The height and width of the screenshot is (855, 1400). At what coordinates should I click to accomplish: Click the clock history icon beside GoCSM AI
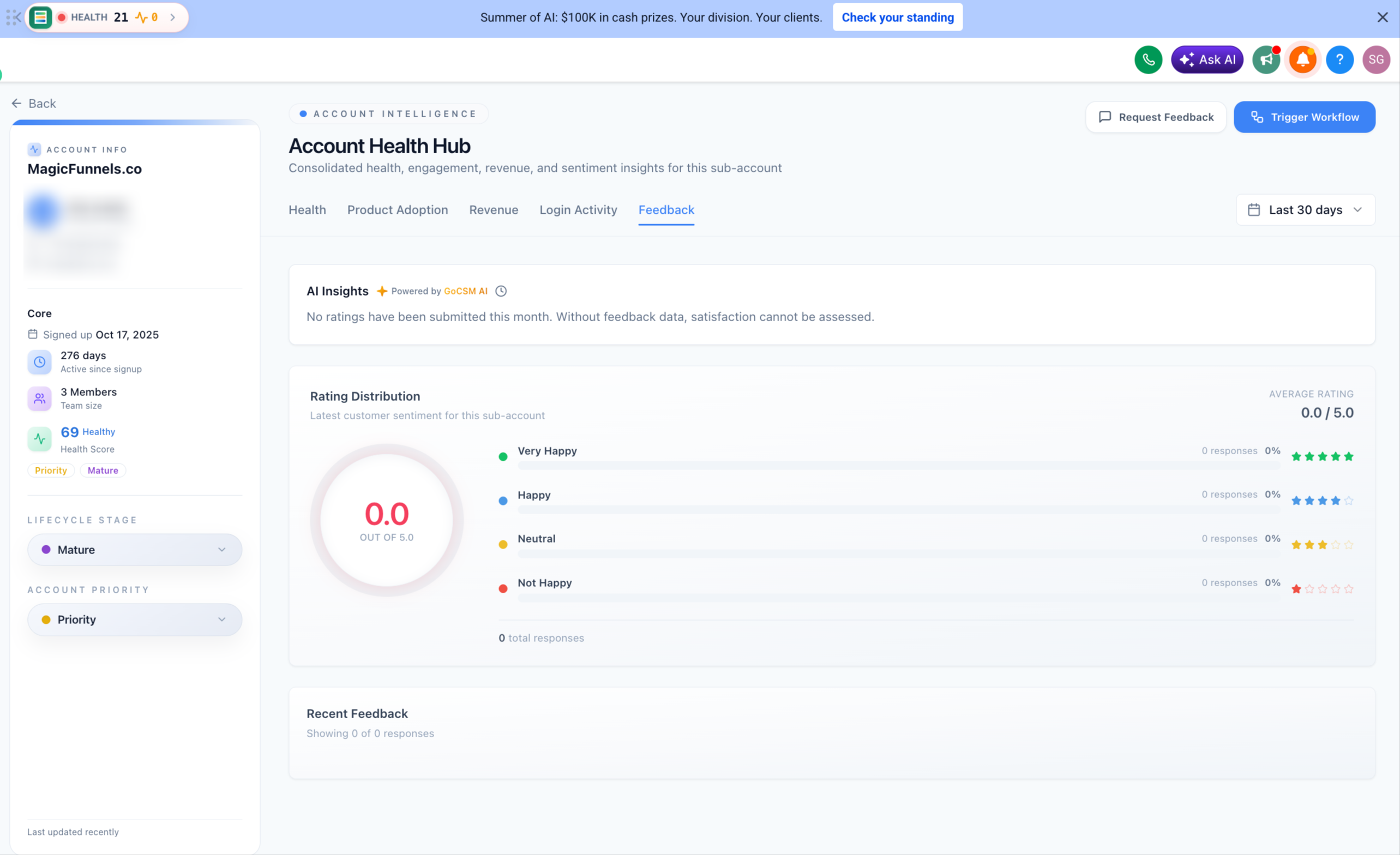pos(501,291)
